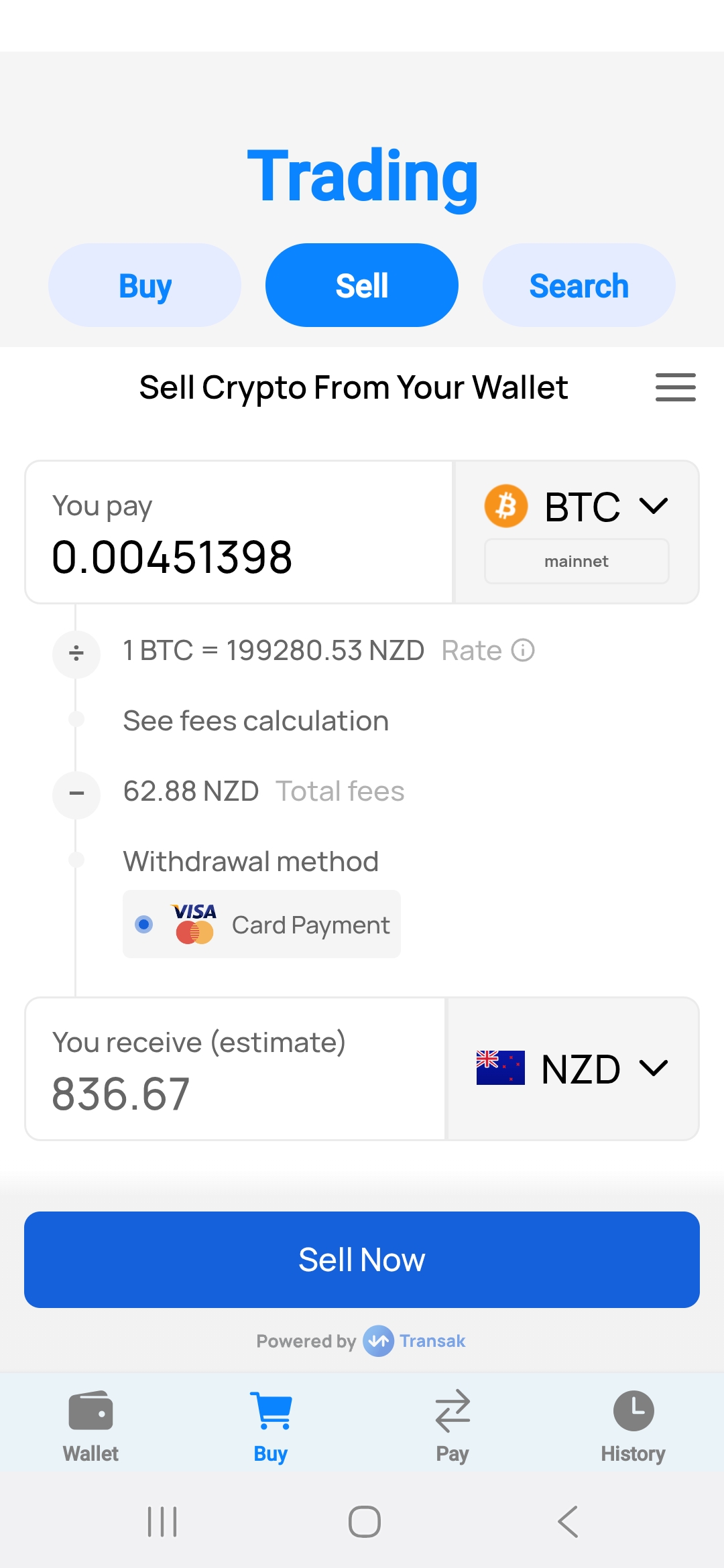Open the hamburger menu beside Sell Crypto header
This screenshot has height=1568, width=724.
click(x=675, y=387)
